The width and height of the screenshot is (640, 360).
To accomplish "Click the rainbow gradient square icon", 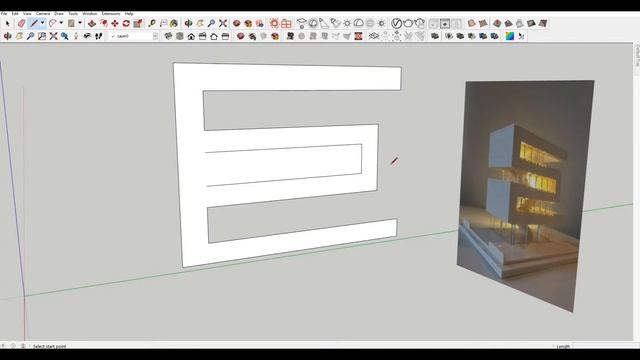I will pyautogui.click(x=509, y=36).
